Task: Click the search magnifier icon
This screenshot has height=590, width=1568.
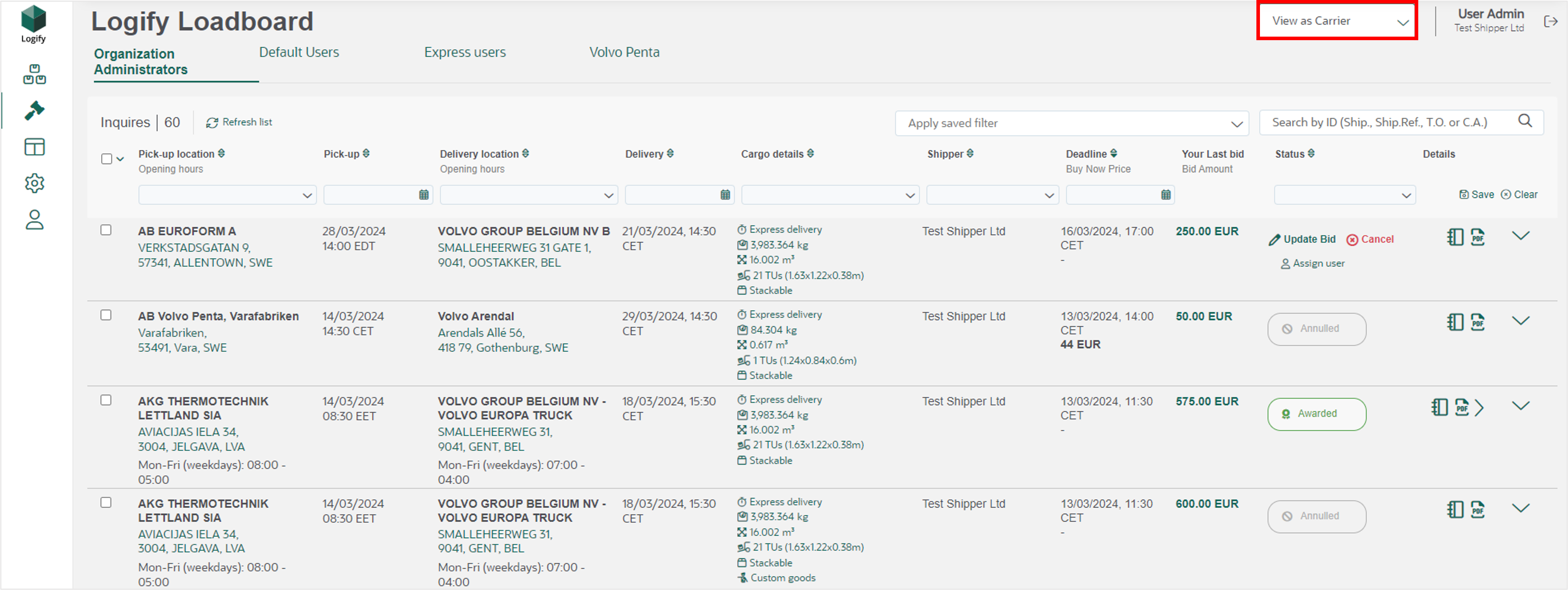Action: point(1525,121)
